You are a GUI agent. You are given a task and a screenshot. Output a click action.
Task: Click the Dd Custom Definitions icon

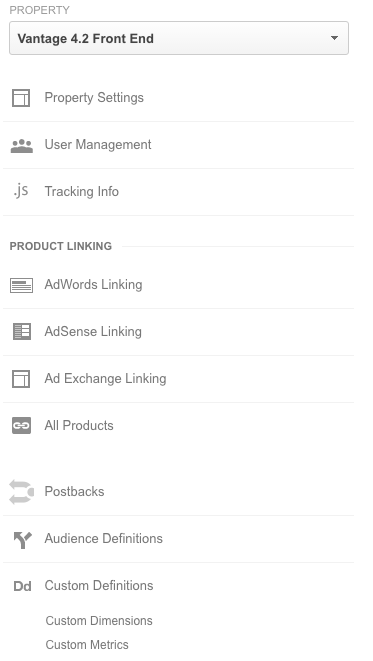[22, 586]
